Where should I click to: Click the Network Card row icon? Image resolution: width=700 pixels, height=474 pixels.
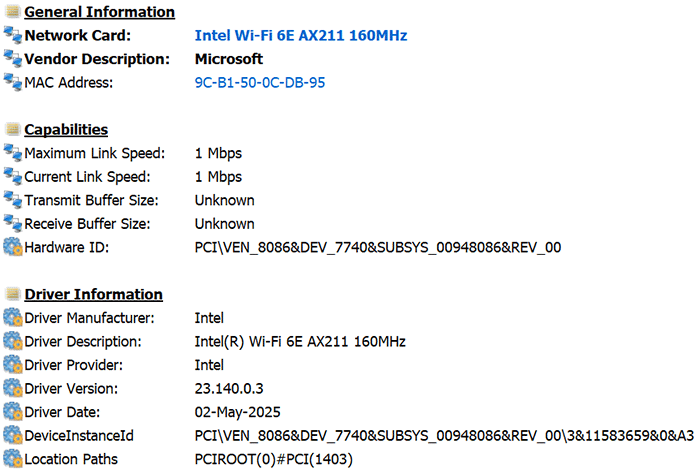point(12,36)
